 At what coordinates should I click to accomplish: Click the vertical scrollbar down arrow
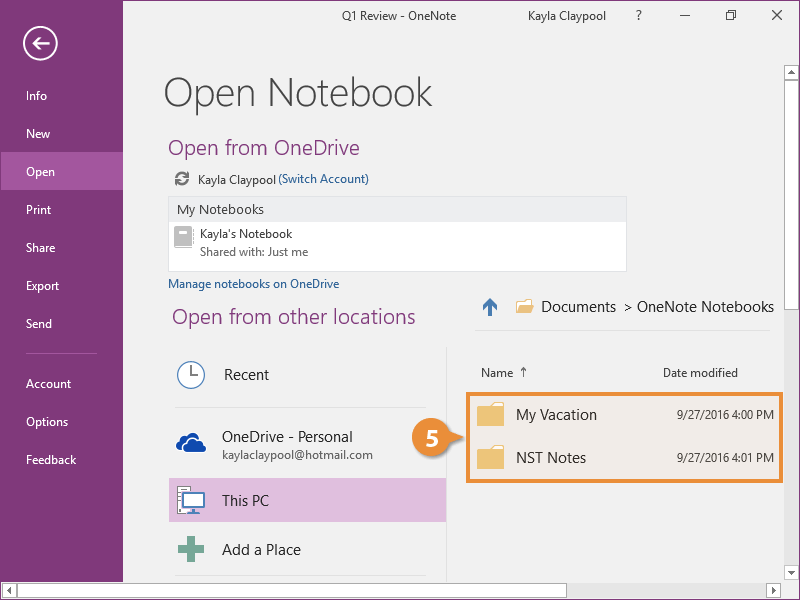(791, 573)
